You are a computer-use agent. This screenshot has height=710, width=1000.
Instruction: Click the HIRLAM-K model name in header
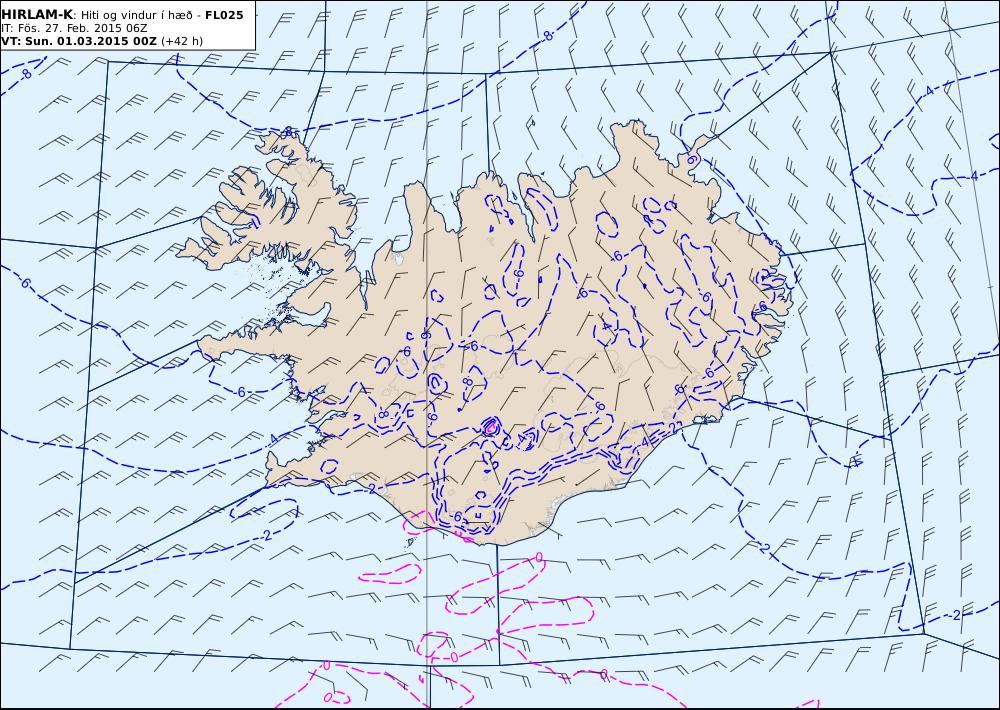click(37, 15)
